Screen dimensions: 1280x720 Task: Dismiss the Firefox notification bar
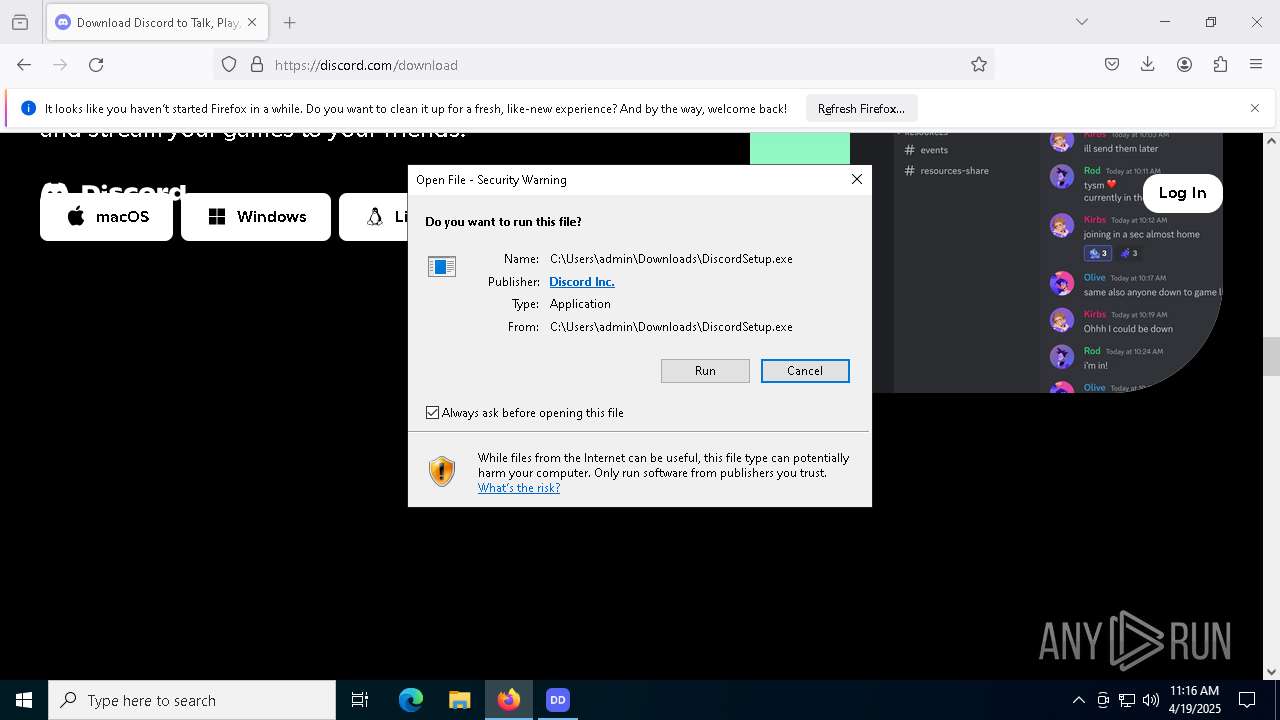(1255, 108)
